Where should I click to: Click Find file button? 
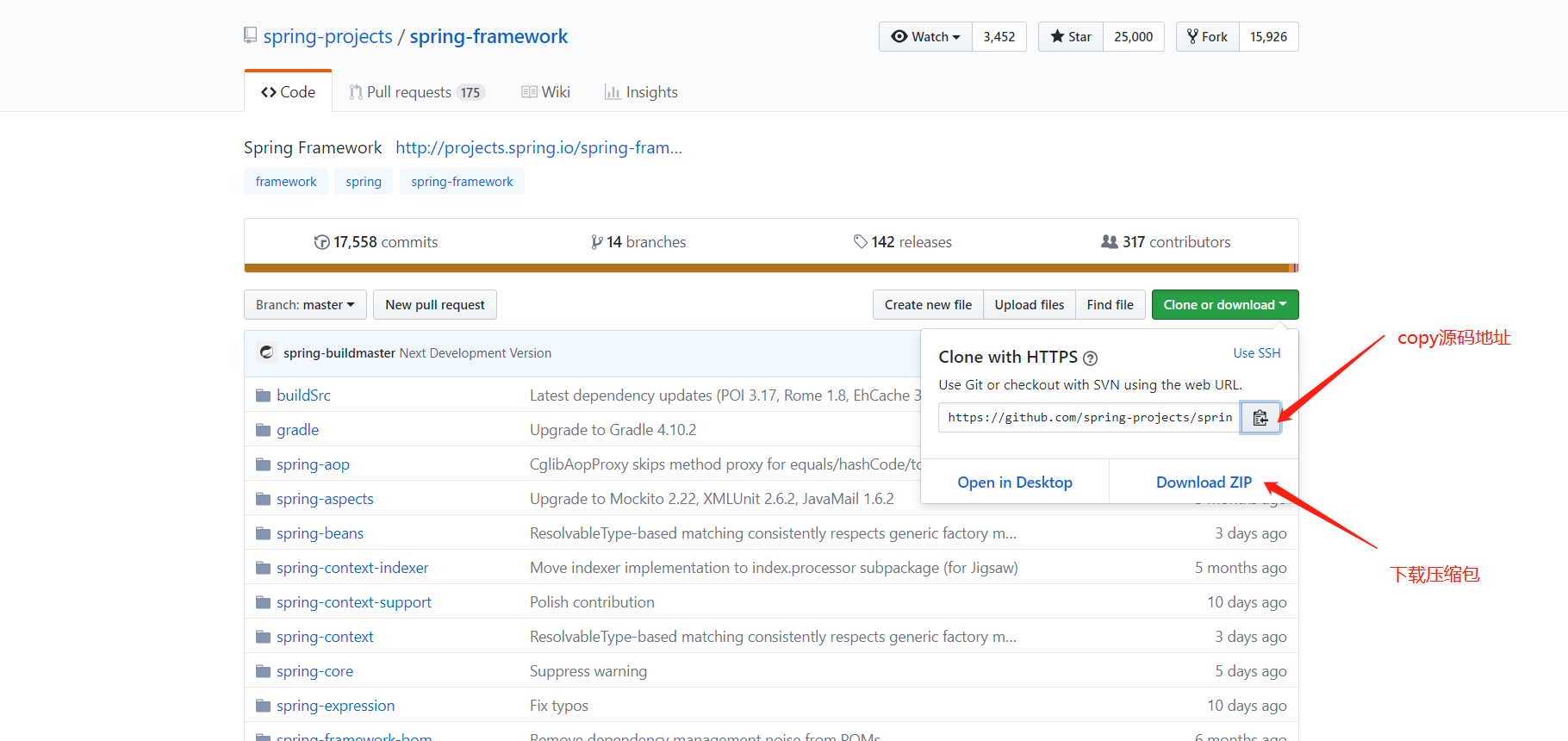click(x=1111, y=305)
